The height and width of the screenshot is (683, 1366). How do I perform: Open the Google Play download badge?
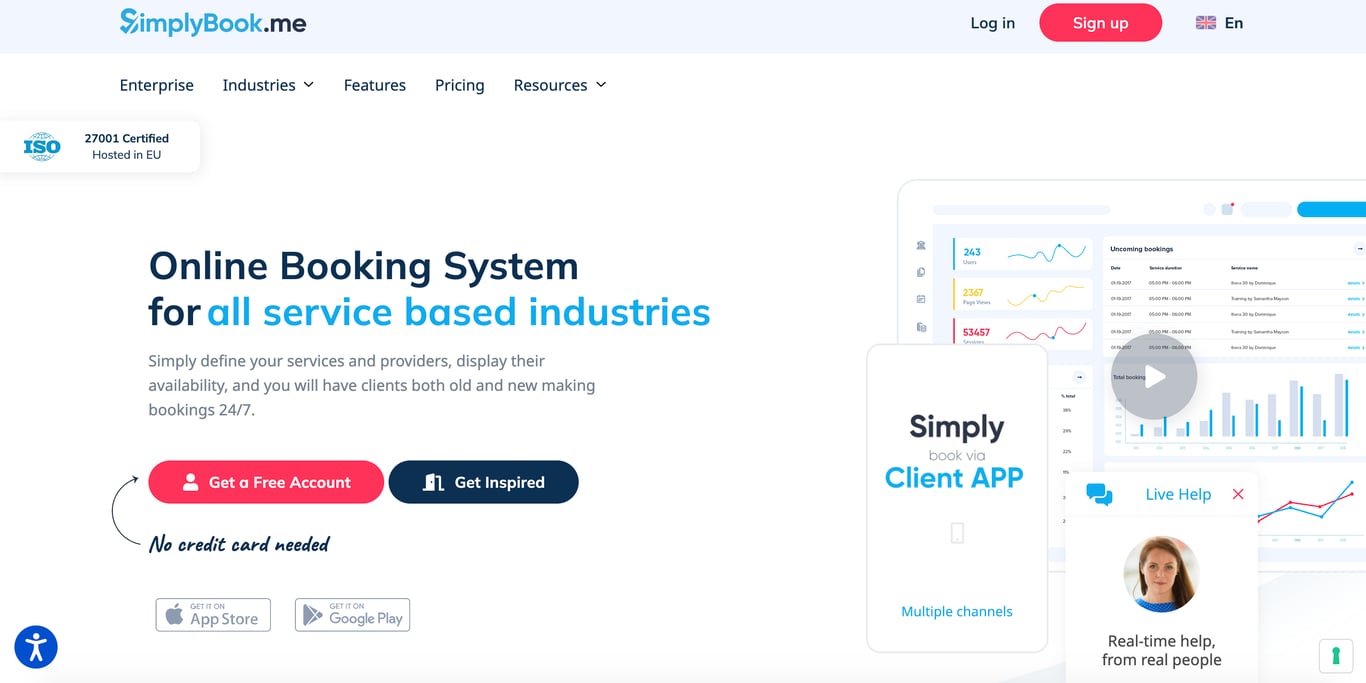click(x=353, y=614)
